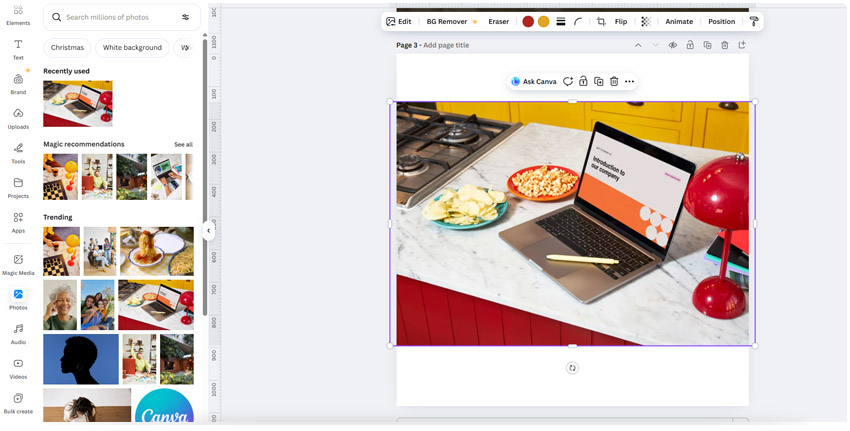The width and height of the screenshot is (850, 431).
Task: Delete page 3 using the page trash icon
Action: click(x=725, y=46)
